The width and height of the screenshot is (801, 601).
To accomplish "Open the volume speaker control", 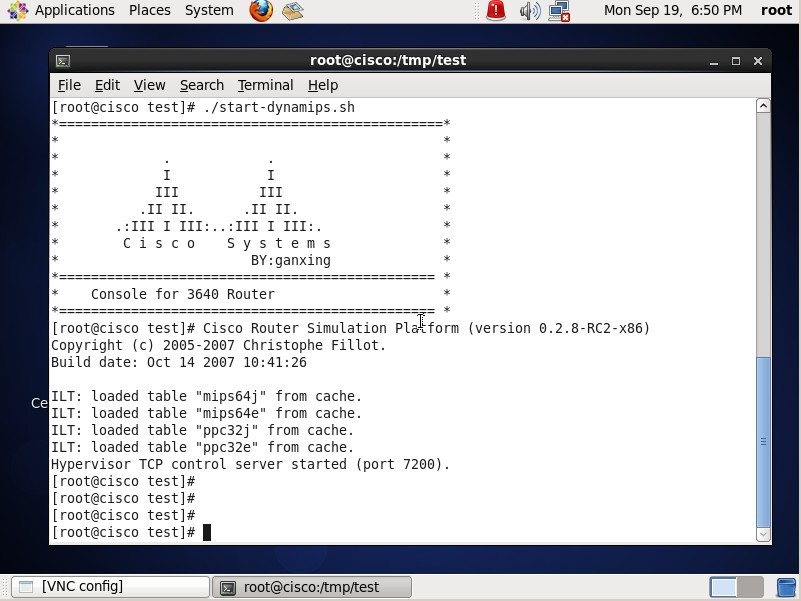I will tap(530, 11).
